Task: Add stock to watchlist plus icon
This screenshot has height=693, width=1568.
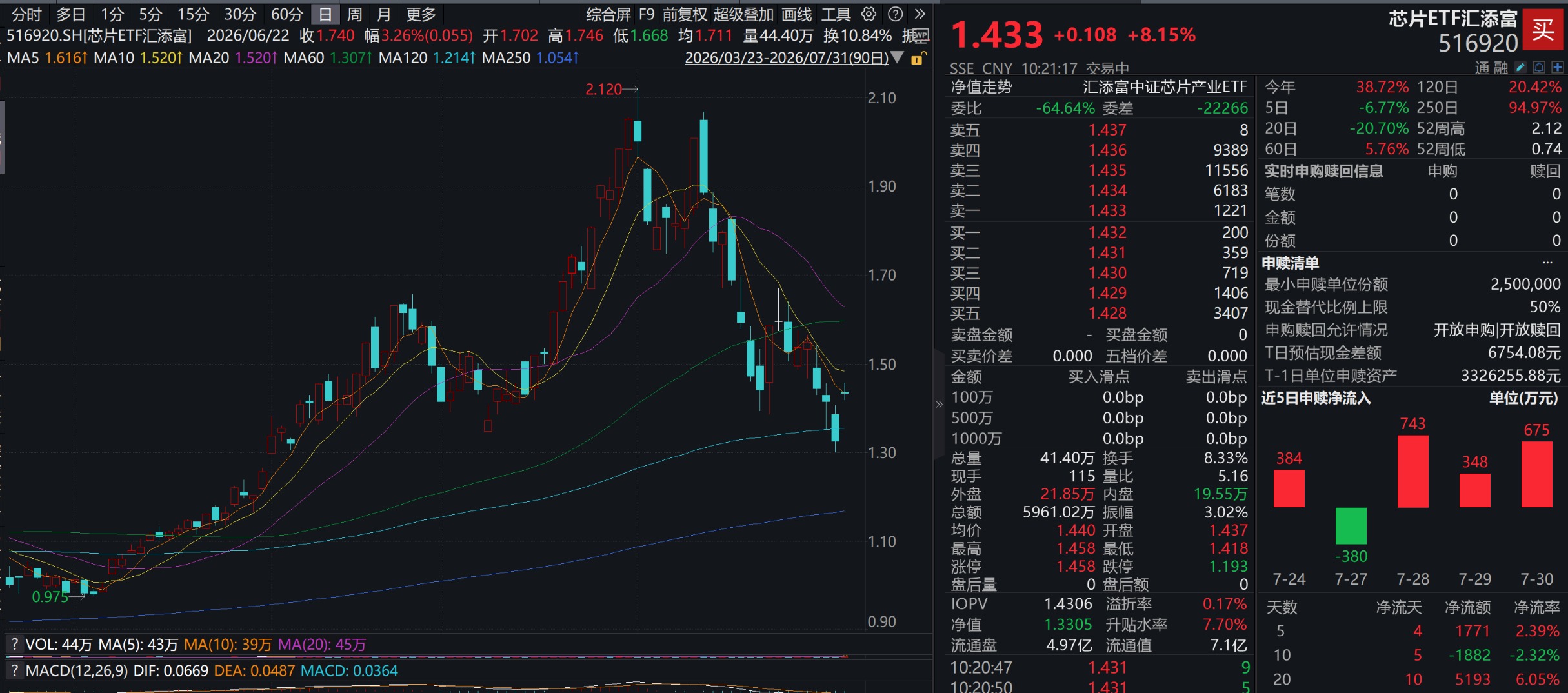Action: (x=1558, y=67)
